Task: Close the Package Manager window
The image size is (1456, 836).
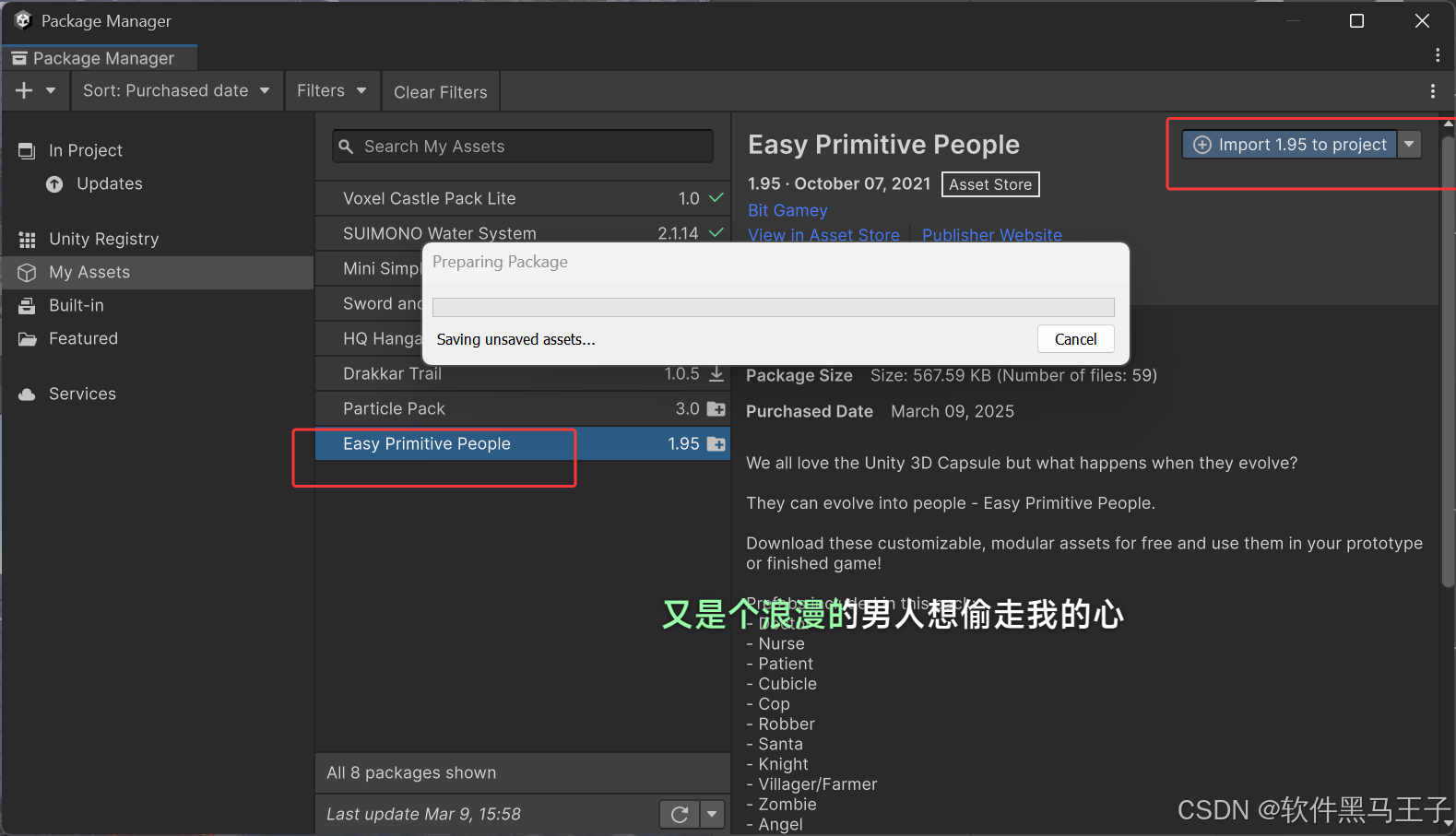Action: [x=1422, y=20]
